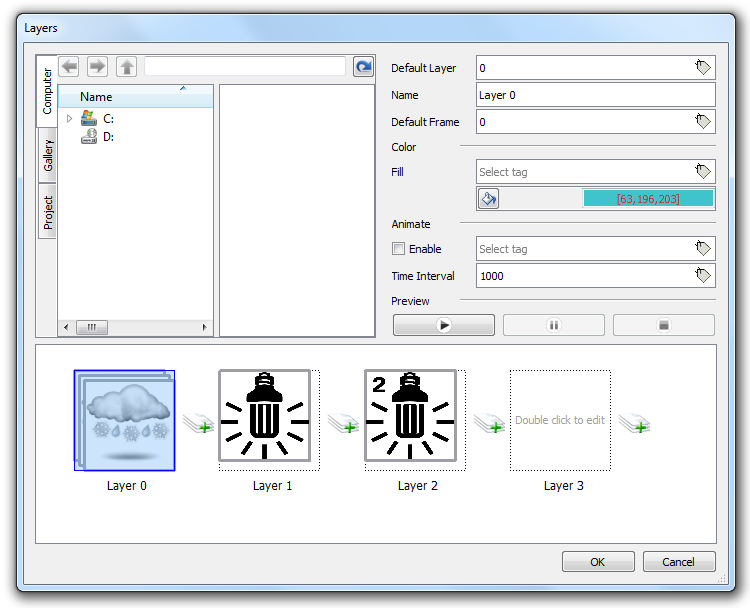Click the back navigation arrow
The image size is (750, 608).
point(69,66)
